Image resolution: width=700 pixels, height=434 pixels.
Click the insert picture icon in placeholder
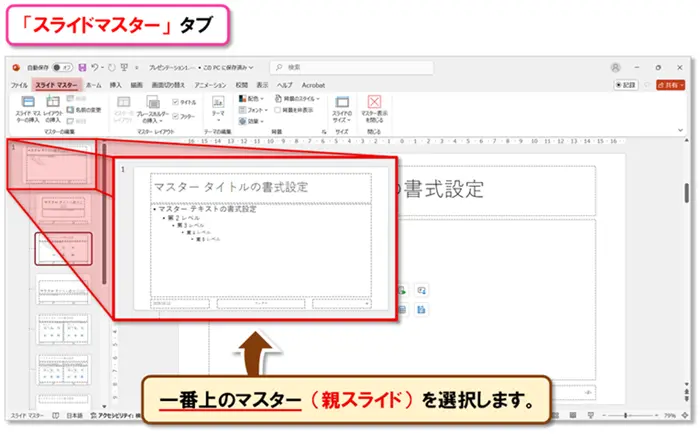[x=421, y=290]
